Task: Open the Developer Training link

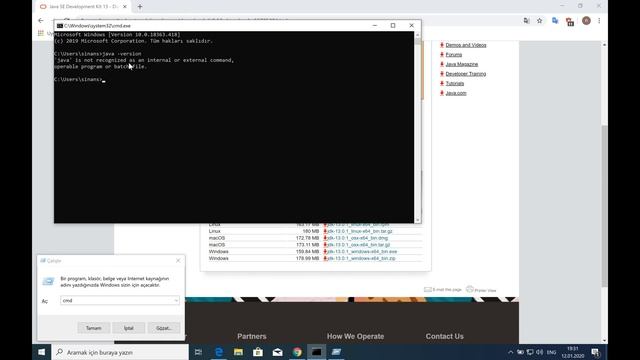Action: click(x=466, y=74)
